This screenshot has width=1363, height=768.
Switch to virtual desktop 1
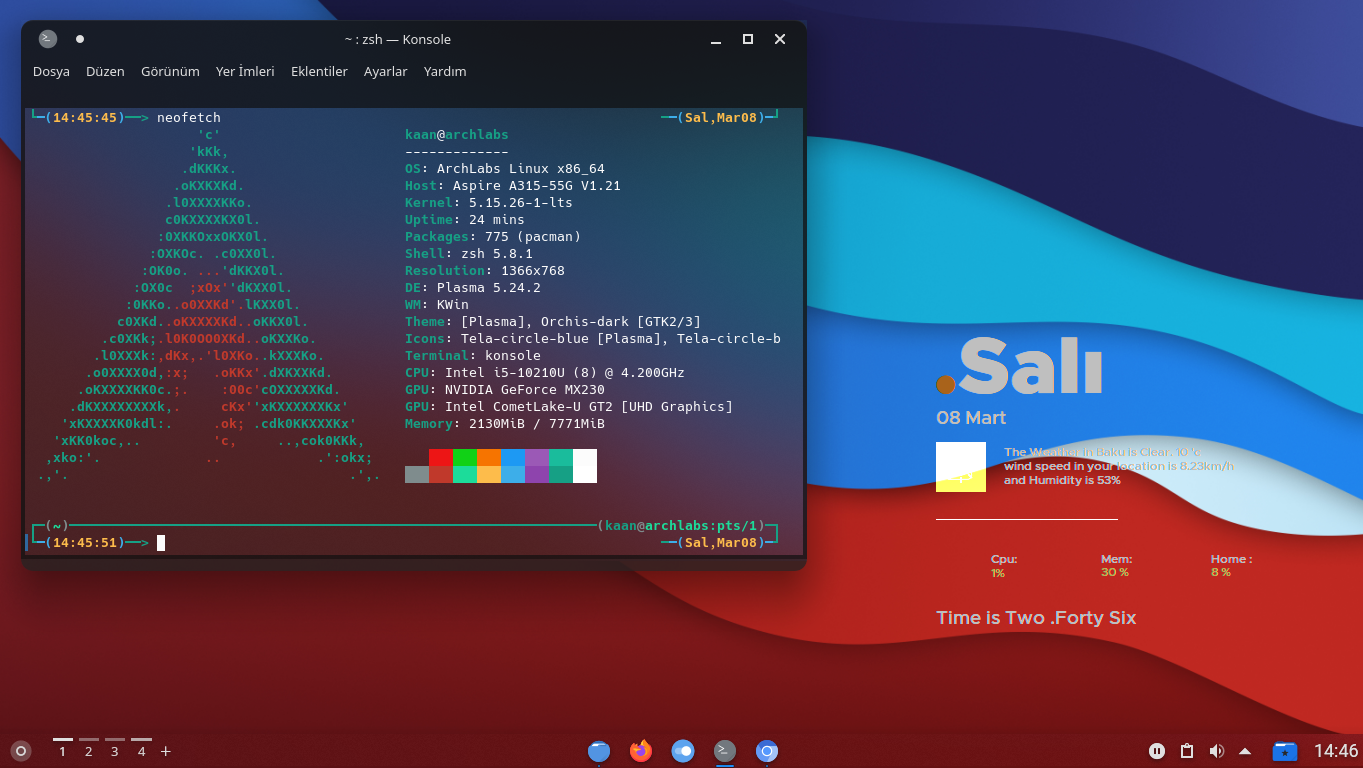click(62, 751)
